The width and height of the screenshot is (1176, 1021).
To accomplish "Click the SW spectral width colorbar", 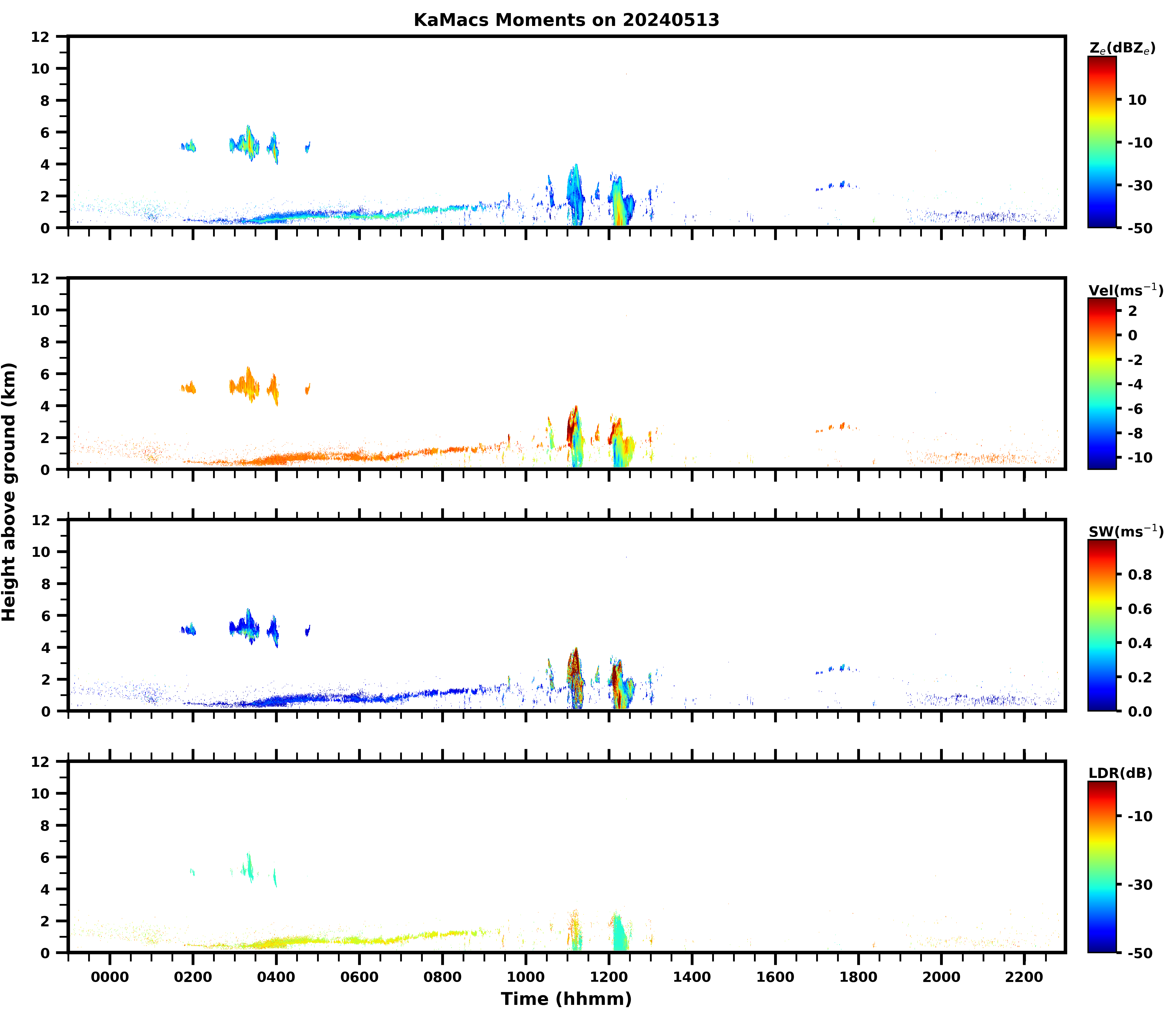I will click(x=1102, y=625).
